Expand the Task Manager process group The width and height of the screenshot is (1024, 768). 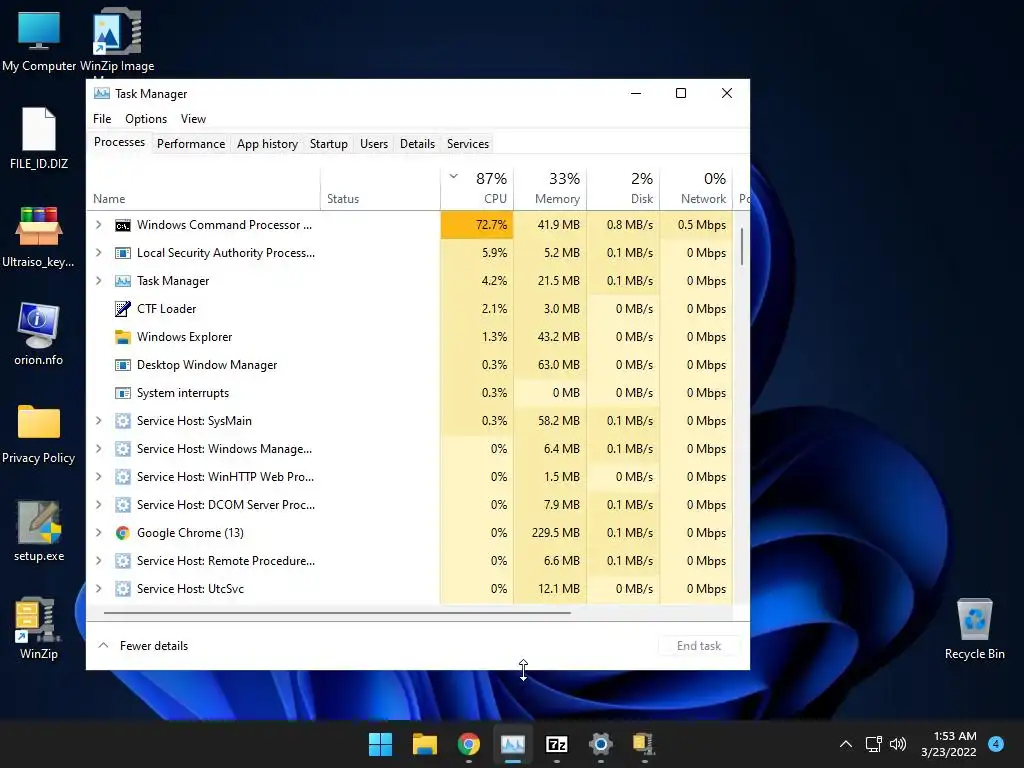pyautogui.click(x=99, y=281)
